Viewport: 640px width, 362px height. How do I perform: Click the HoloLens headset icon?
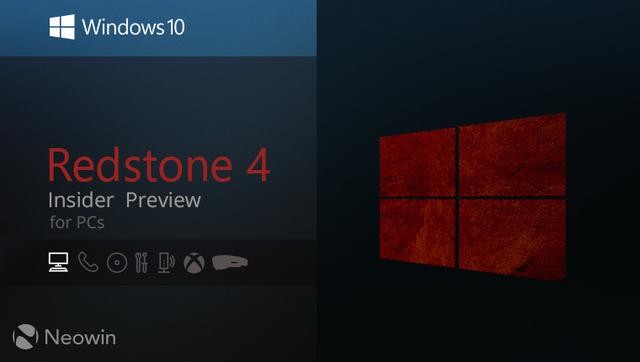pyautogui.click(x=230, y=262)
